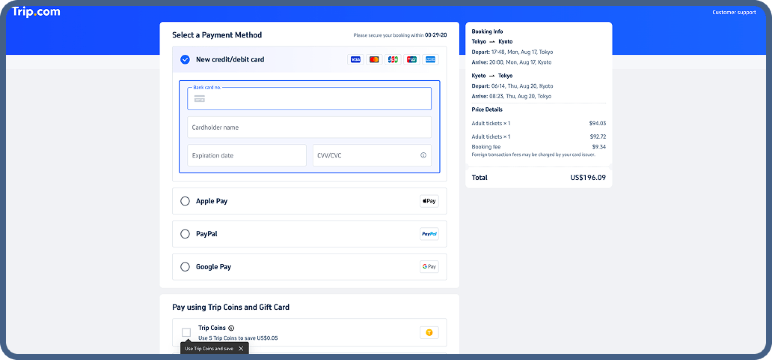Click the Total label
The width and height of the screenshot is (772, 360).
pyautogui.click(x=480, y=177)
